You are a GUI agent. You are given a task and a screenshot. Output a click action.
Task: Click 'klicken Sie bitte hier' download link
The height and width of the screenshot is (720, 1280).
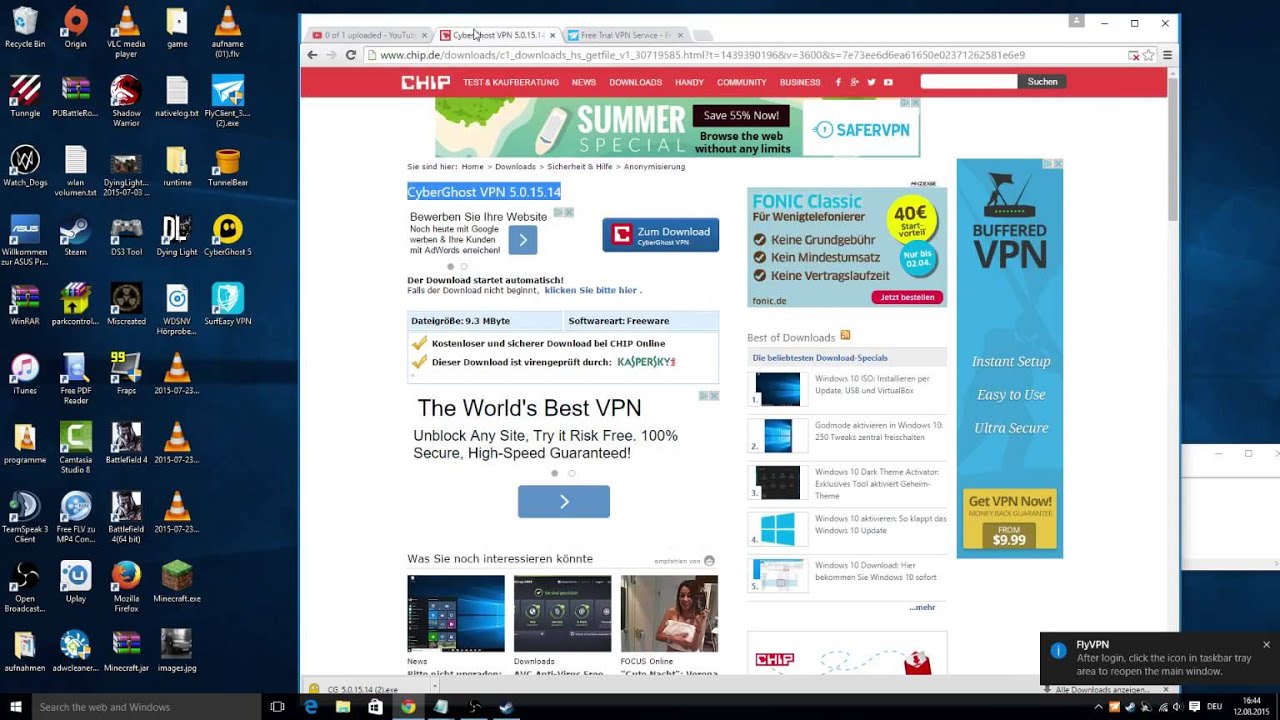591,290
